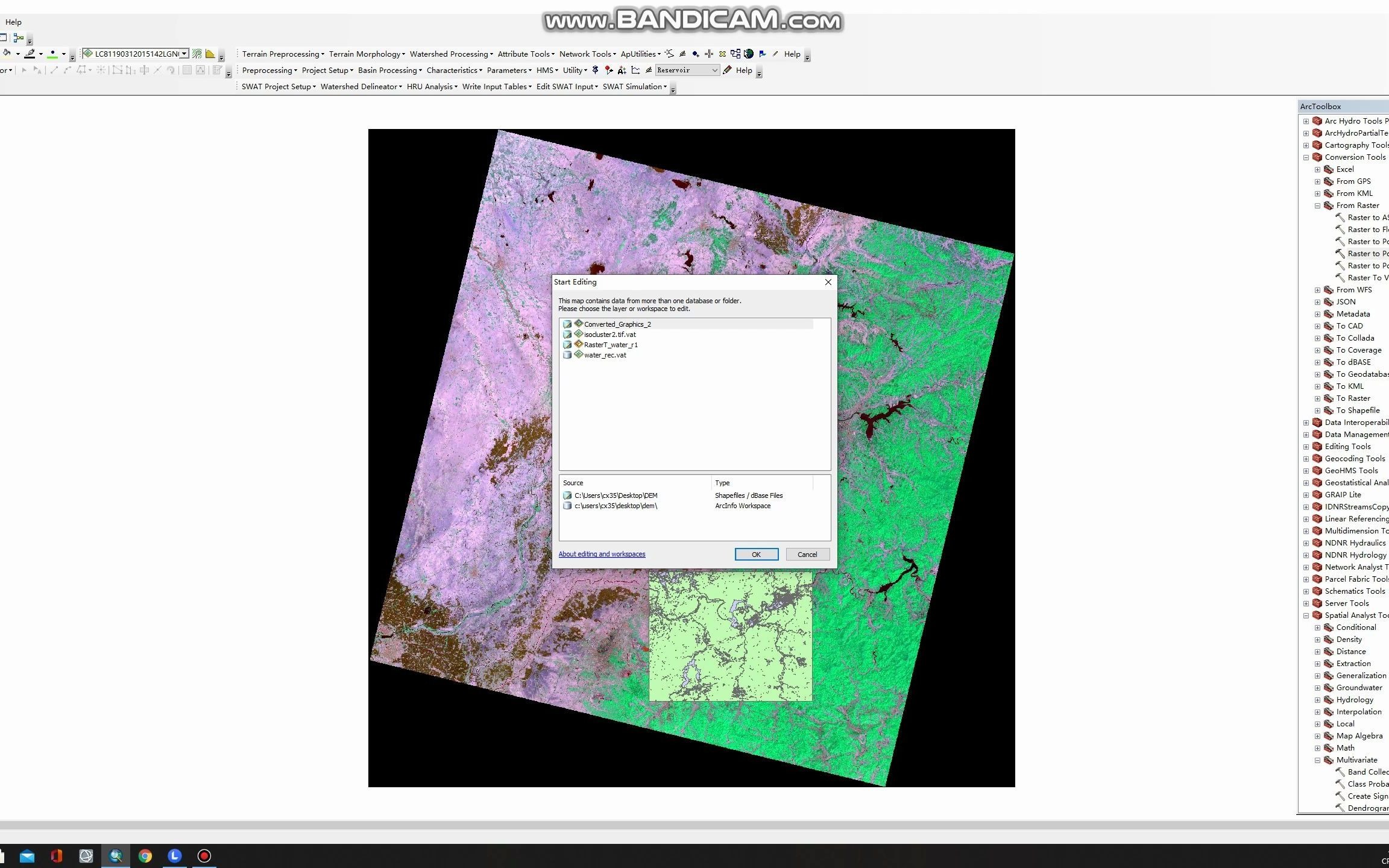Open the Terrain Preprocessing menu

tap(281, 54)
